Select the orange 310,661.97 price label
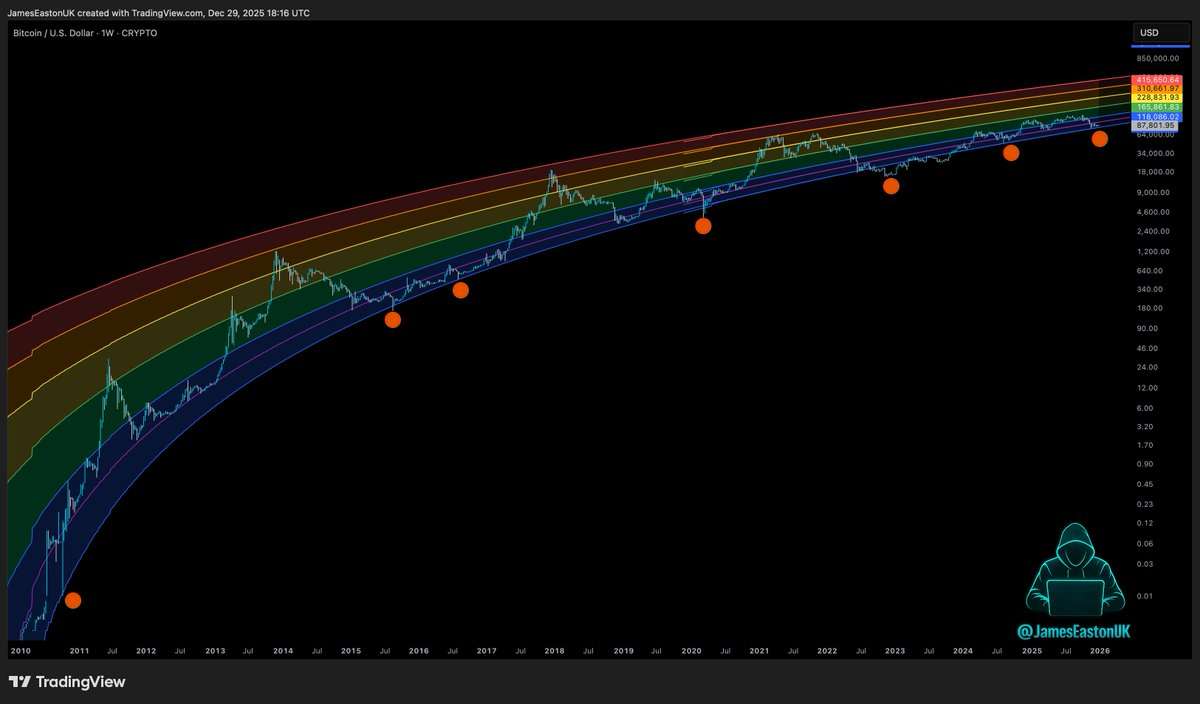The height and width of the screenshot is (704, 1200). coord(1157,88)
